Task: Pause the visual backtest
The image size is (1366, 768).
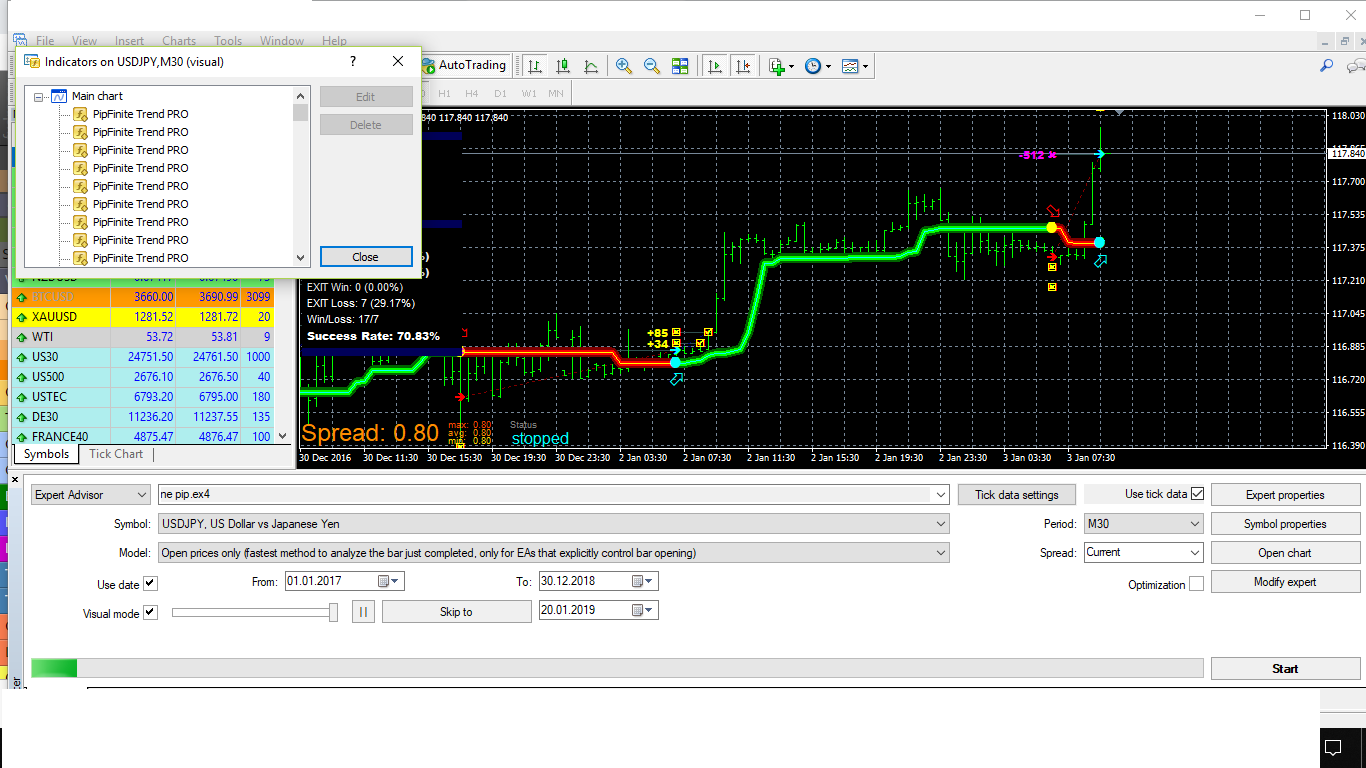Action: 363,611
